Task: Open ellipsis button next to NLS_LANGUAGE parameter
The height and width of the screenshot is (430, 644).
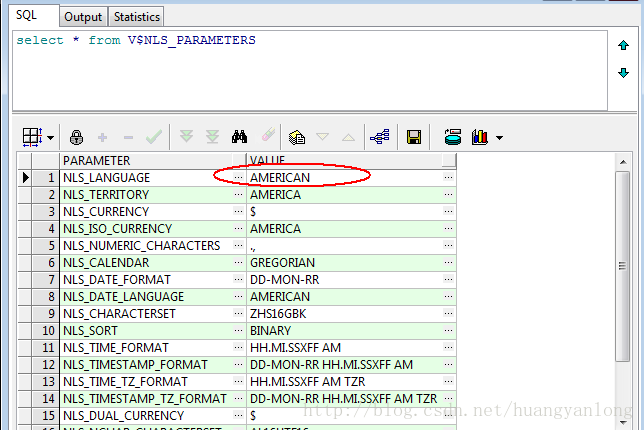Action: [x=239, y=177]
